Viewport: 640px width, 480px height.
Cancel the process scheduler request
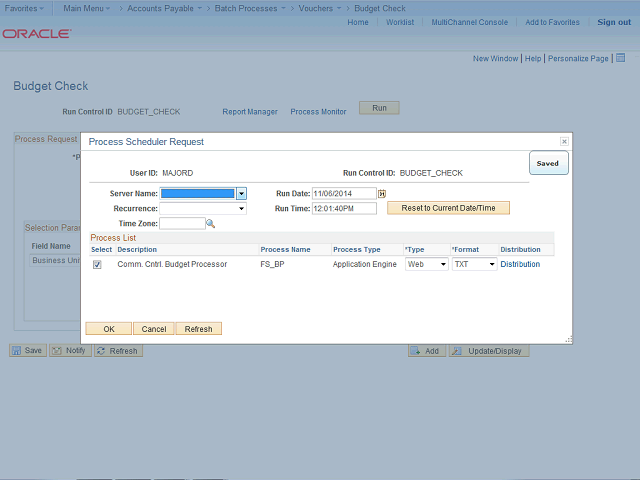153,328
